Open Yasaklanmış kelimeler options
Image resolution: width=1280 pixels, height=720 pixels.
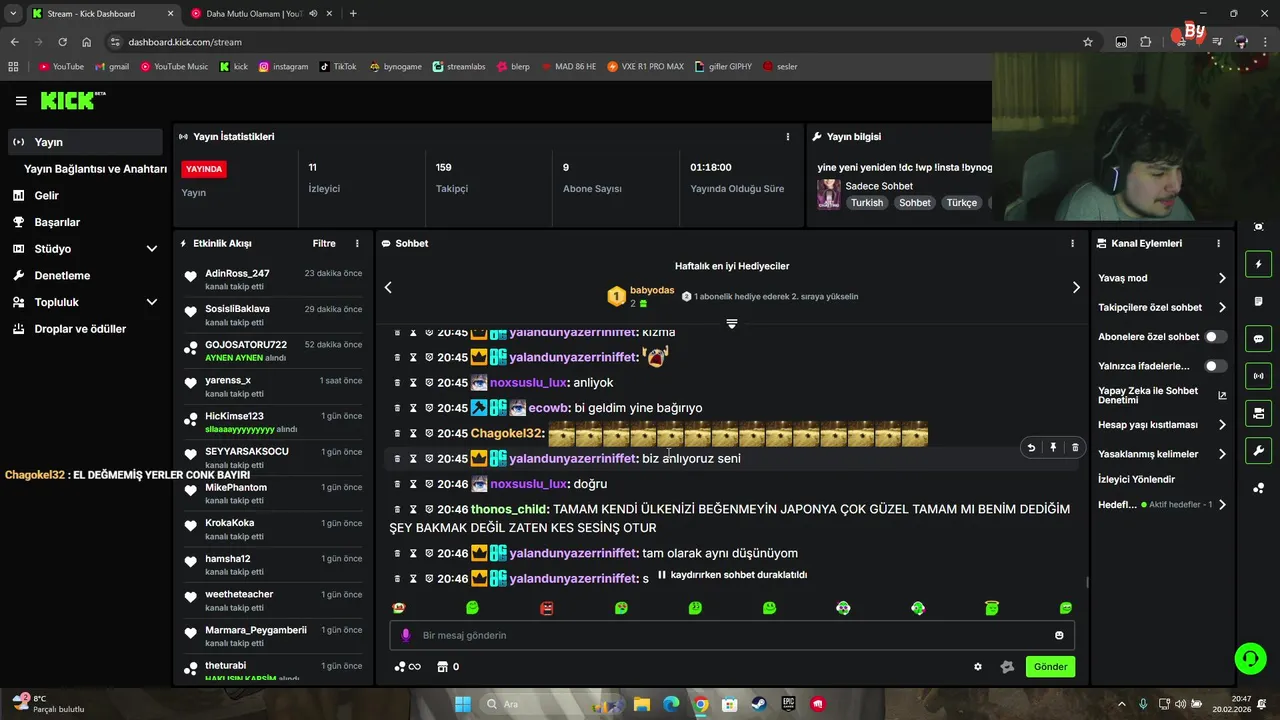pyautogui.click(x=1222, y=454)
